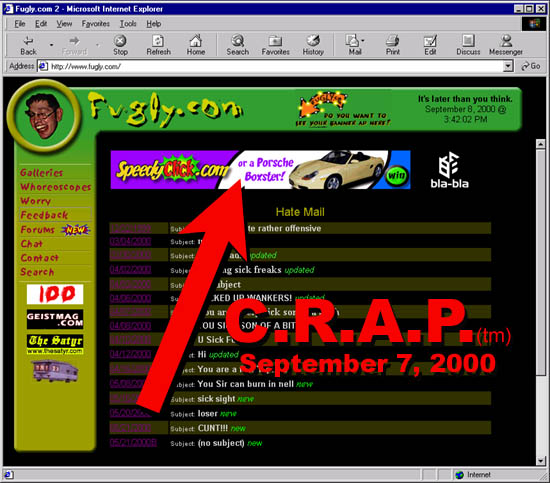Expand the address bar dropdown
This screenshot has height=483, width=550.
pyautogui.click(x=508, y=66)
